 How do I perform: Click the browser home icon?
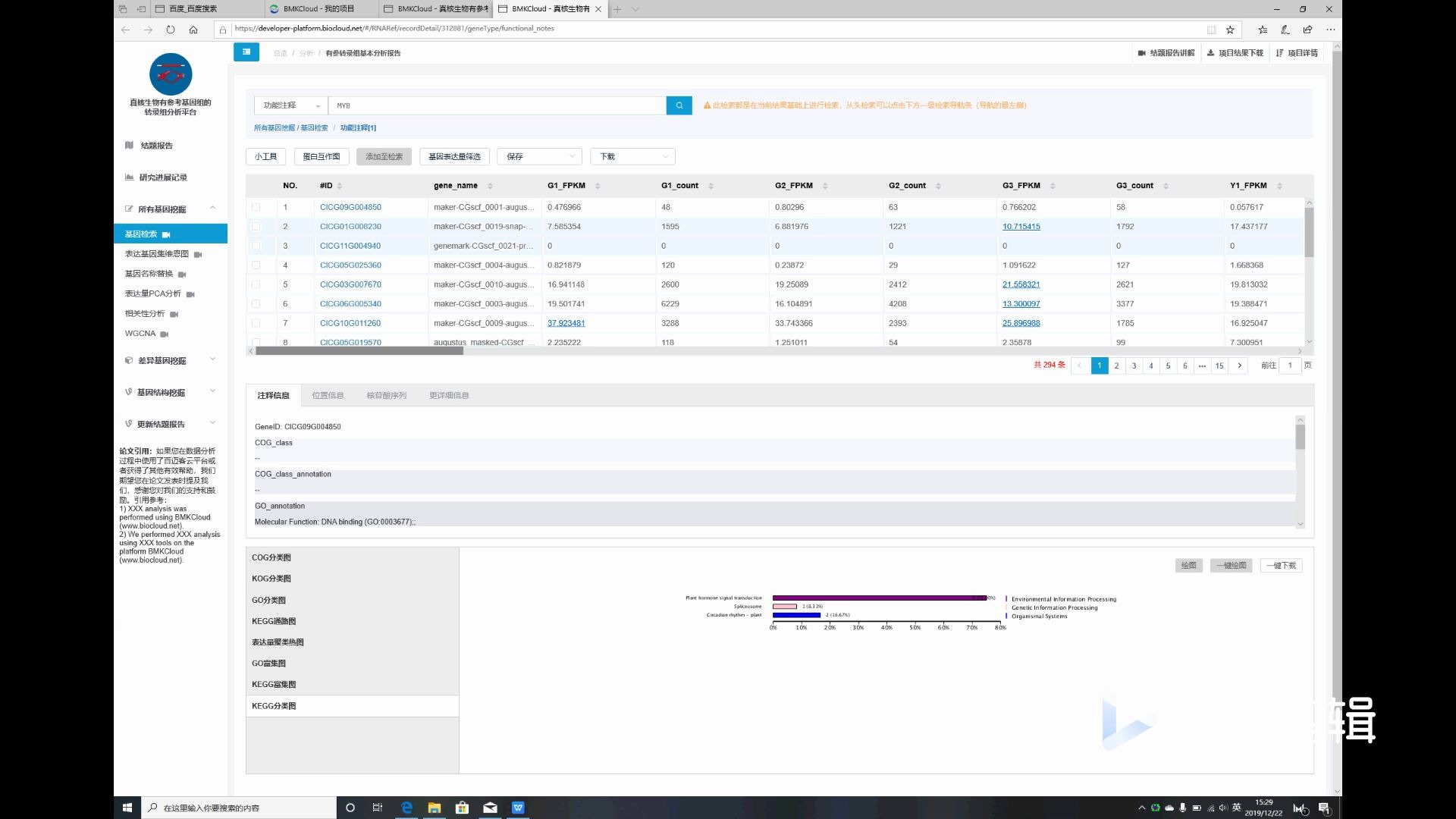pos(193,30)
